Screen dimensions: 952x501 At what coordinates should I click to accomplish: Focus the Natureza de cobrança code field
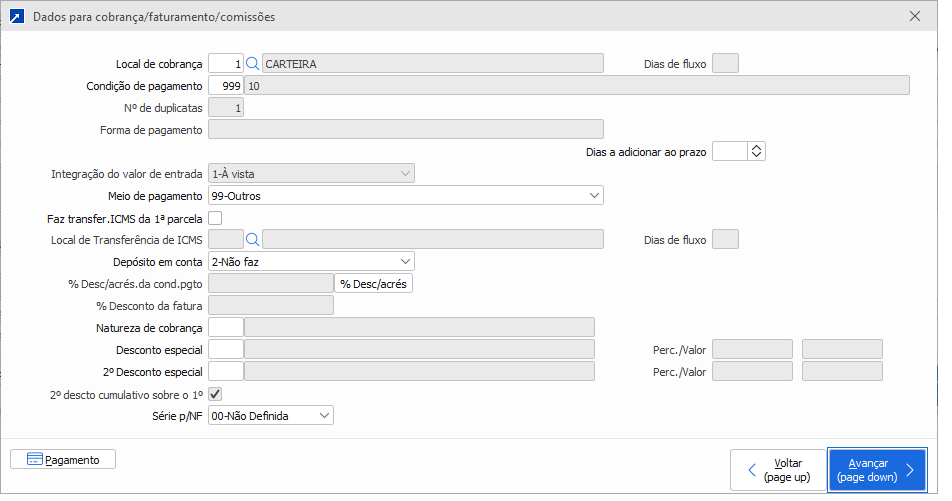(x=226, y=327)
